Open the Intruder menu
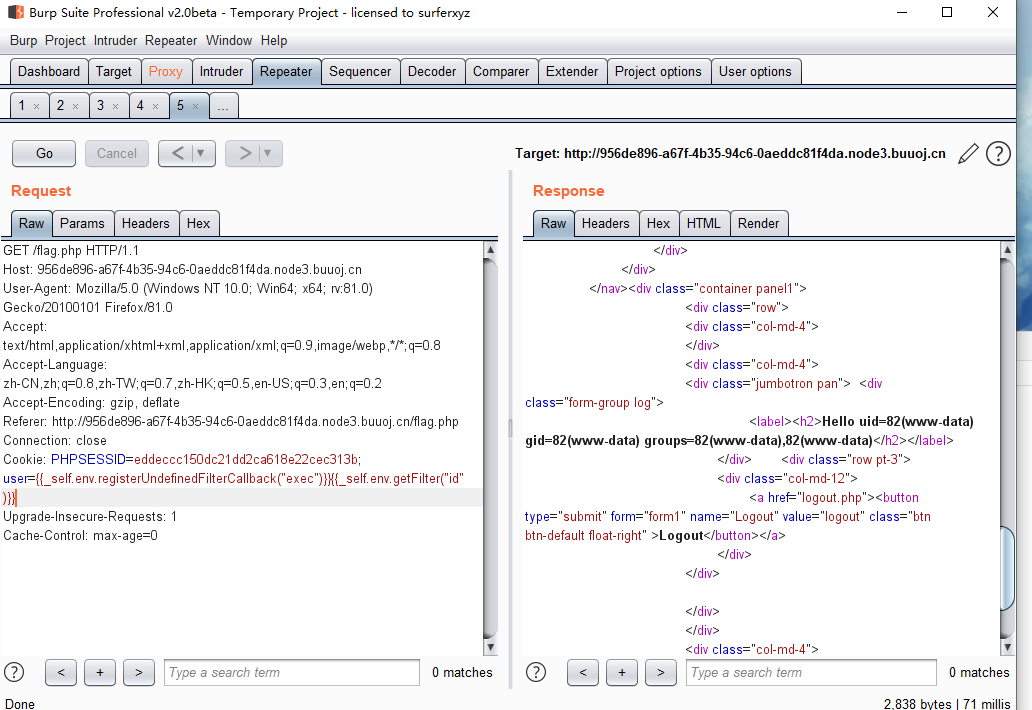Screen dimensions: 1032x710 click(115, 41)
